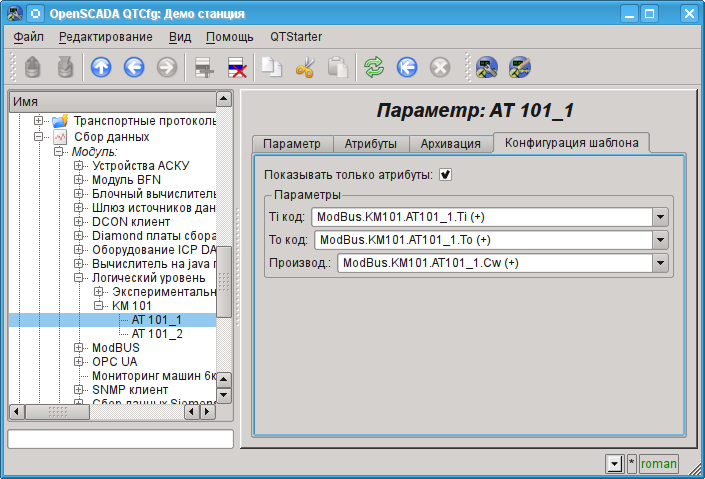Click the Add item toolbar icon
The height and width of the screenshot is (479, 705).
(x=204, y=67)
